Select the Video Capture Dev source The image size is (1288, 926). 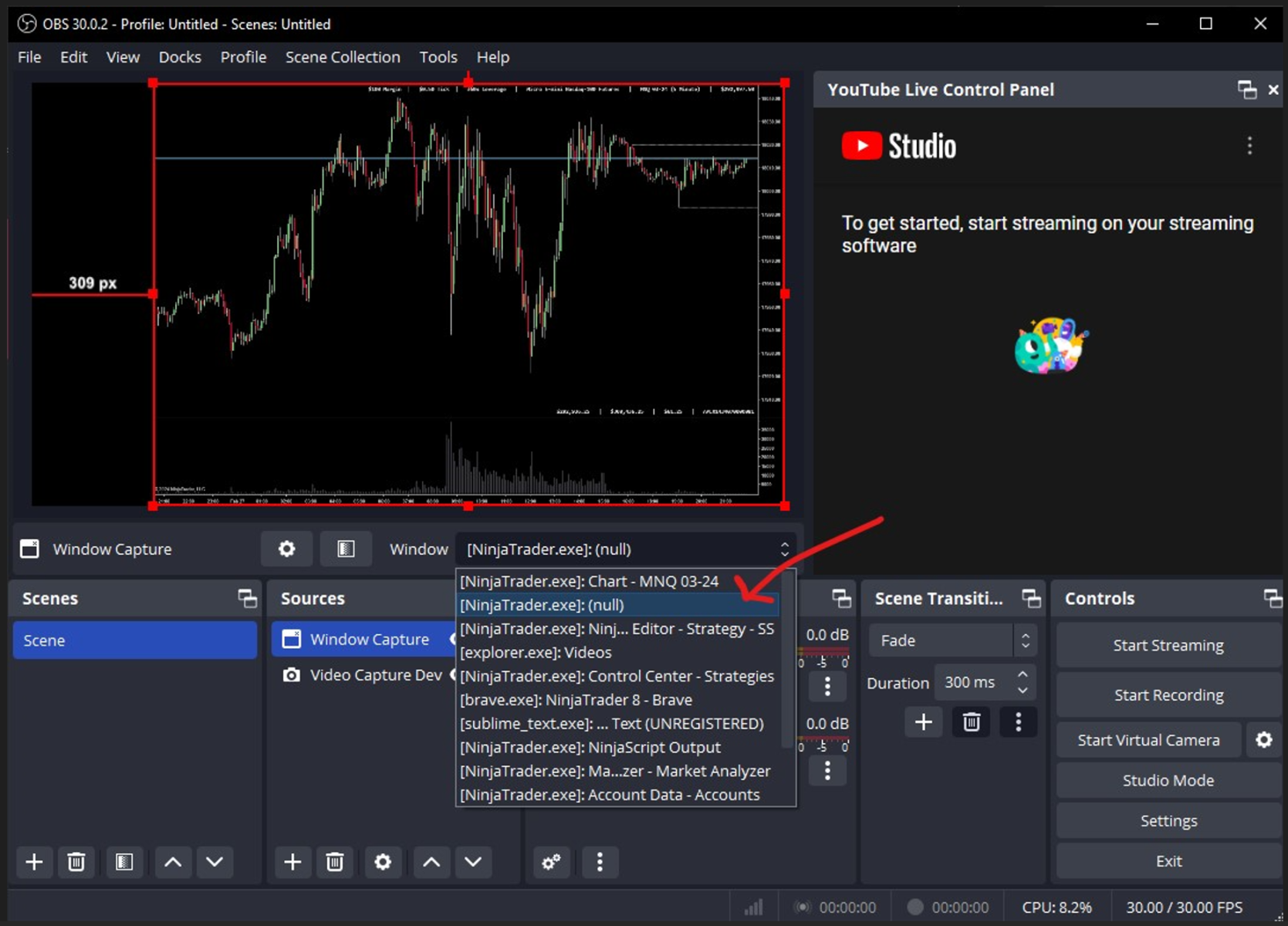363,675
